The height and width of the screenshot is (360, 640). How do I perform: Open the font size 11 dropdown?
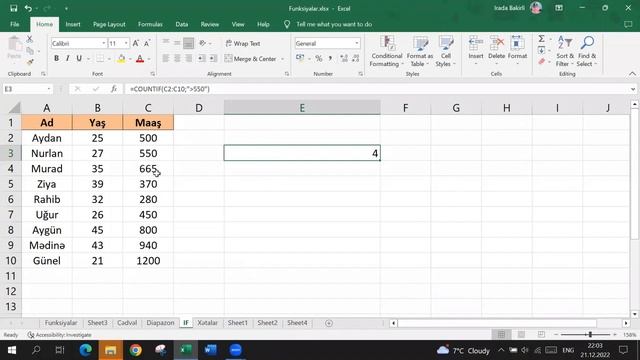pos(126,43)
